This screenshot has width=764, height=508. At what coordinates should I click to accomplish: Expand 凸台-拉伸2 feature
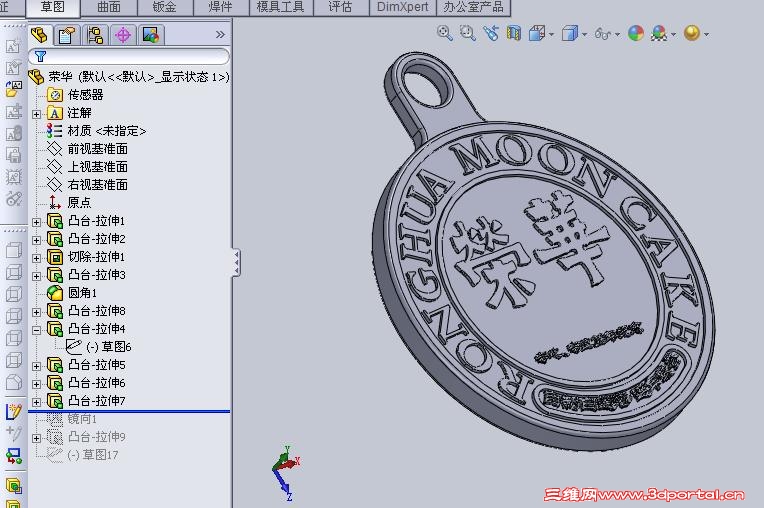click(x=37, y=241)
